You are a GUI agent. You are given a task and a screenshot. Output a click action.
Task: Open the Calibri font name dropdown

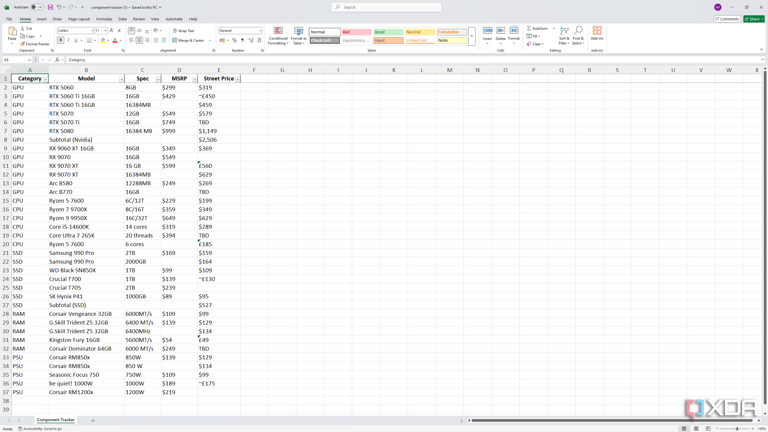(x=91, y=30)
